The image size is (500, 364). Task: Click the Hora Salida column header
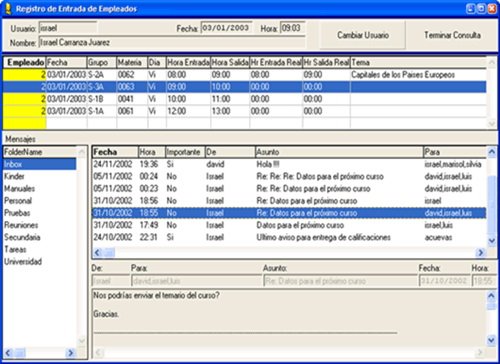pos(230,62)
